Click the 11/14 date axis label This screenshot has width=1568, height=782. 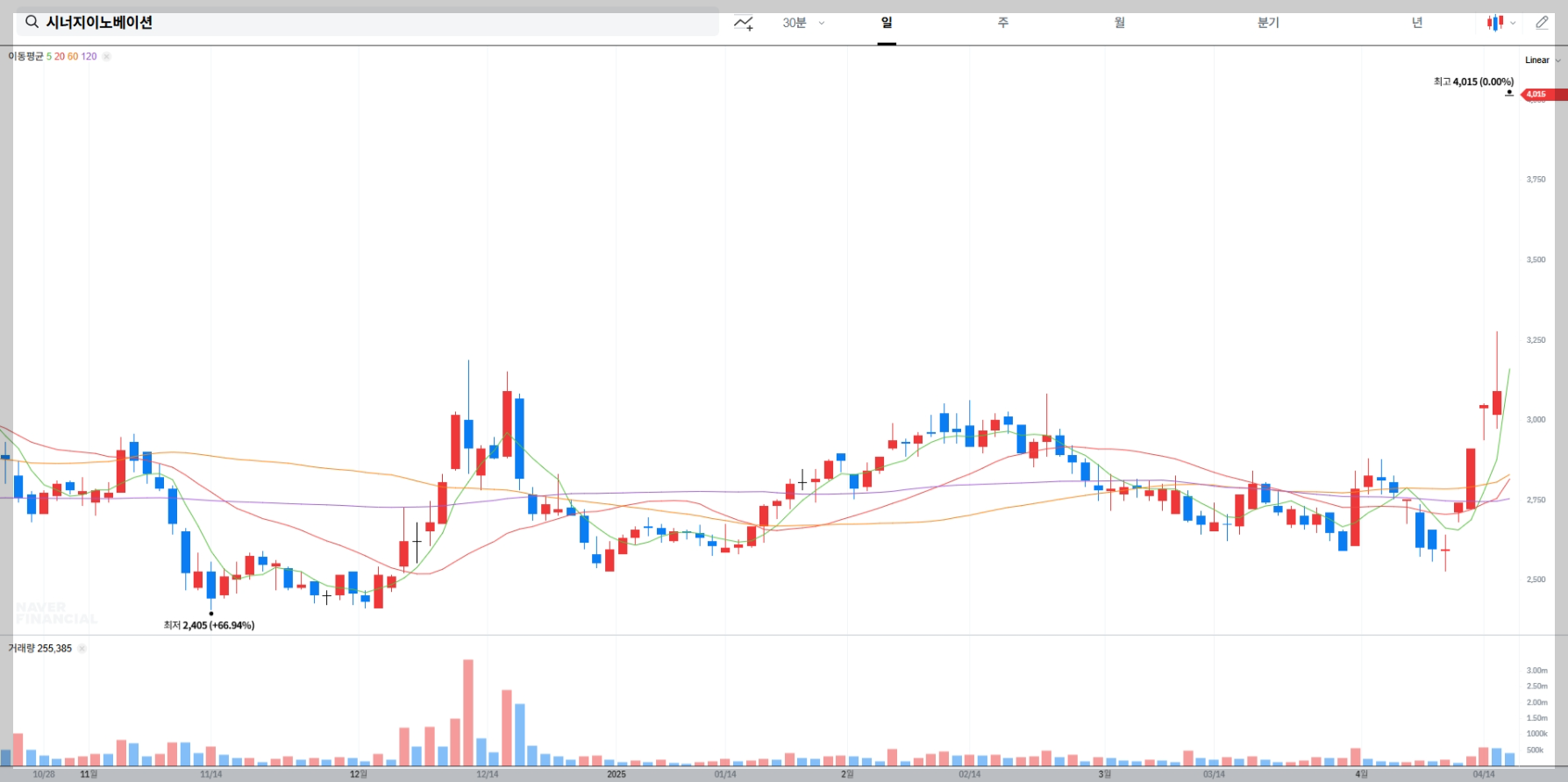[x=211, y=774]
